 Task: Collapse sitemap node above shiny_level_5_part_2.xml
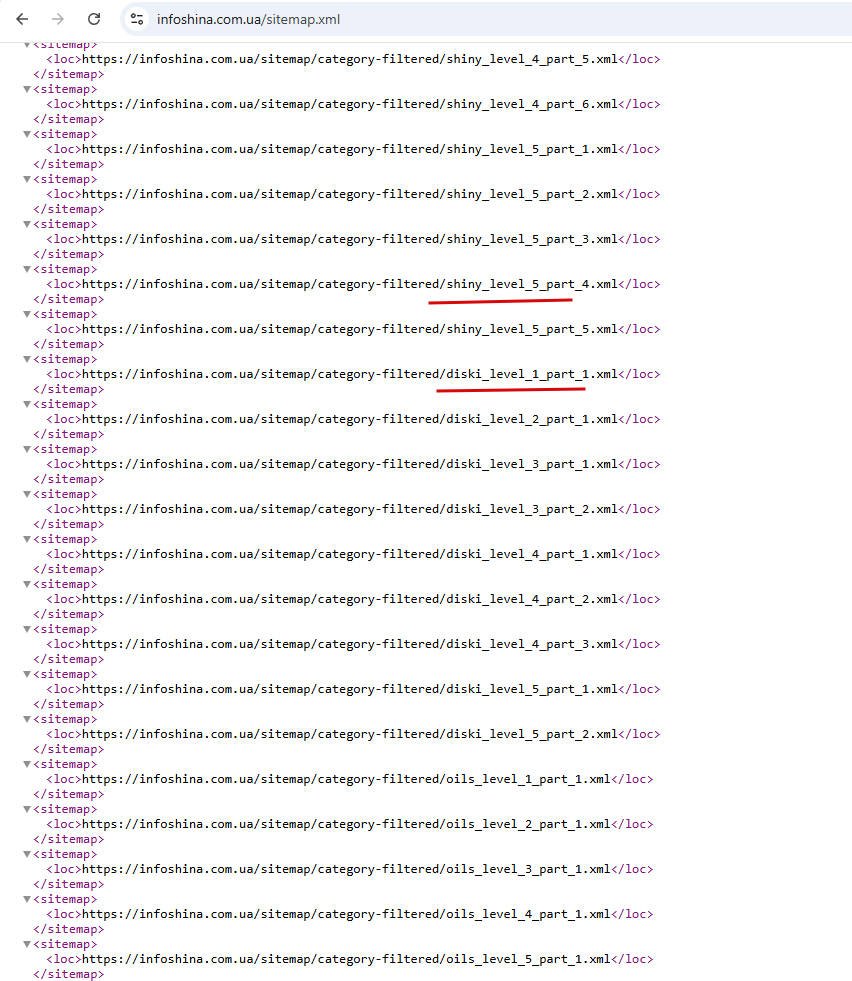coord(27,179)
